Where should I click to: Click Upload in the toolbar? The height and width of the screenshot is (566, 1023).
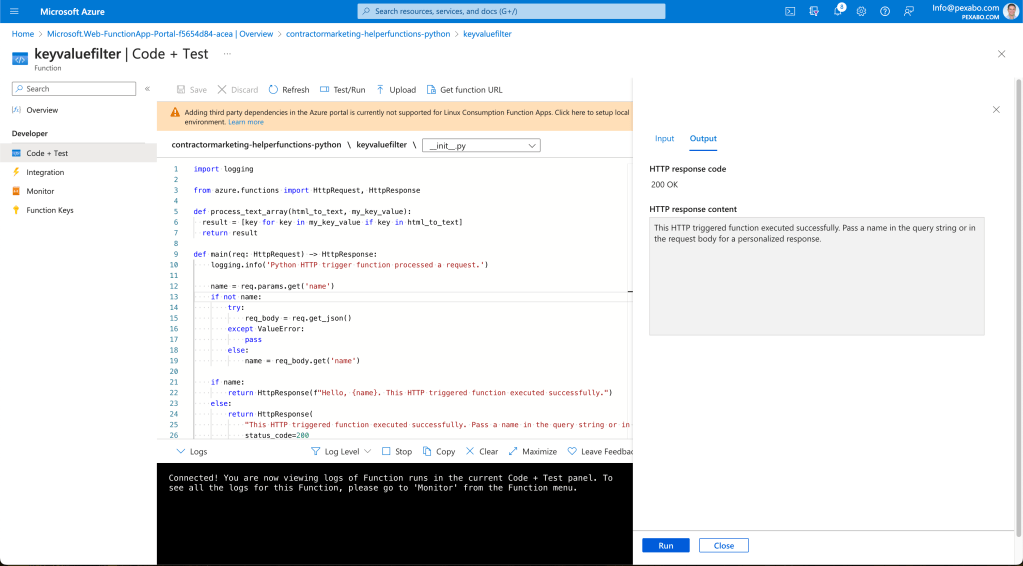tap(395, 90)
